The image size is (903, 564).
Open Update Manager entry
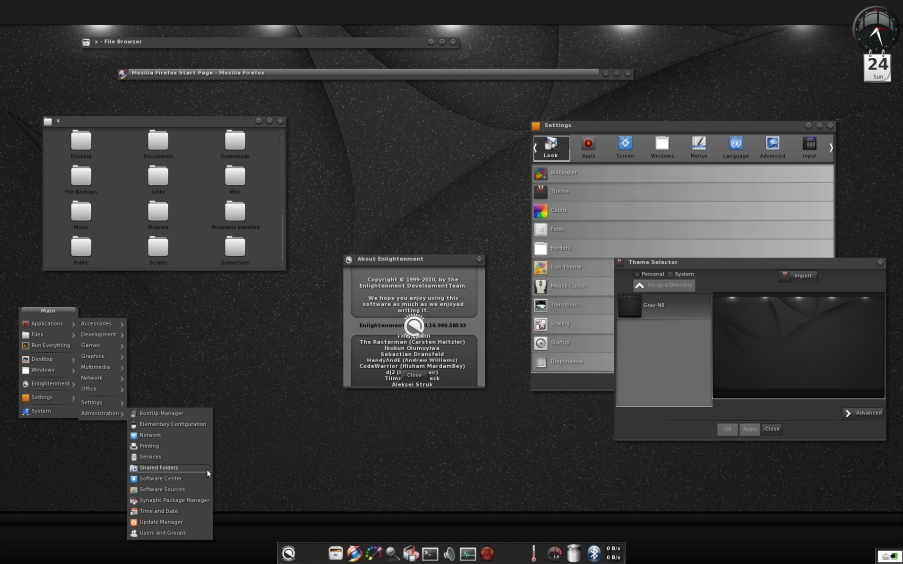pyautogui.click(x=170, y=523)
